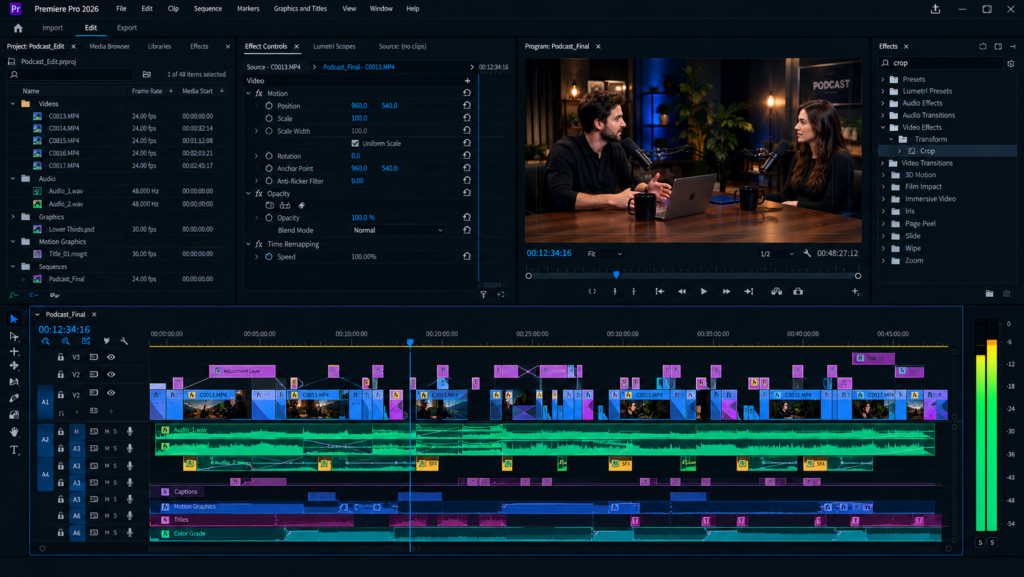
Task: Click the timeline timecode 00:12:34:16
Action: (x=64, y=330)
